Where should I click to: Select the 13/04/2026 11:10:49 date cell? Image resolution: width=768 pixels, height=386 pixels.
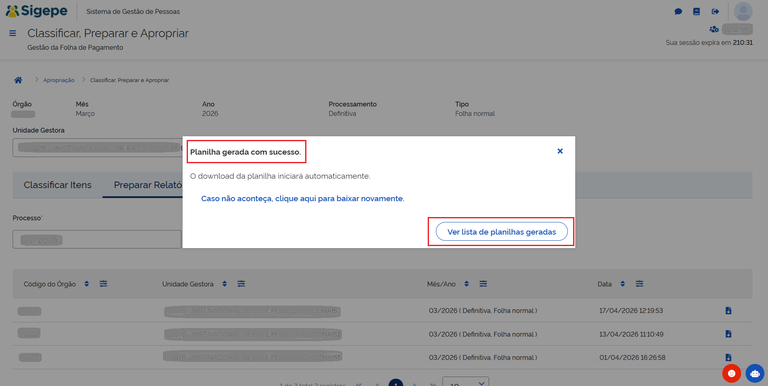pyautogui.click(x=631, y=334)
